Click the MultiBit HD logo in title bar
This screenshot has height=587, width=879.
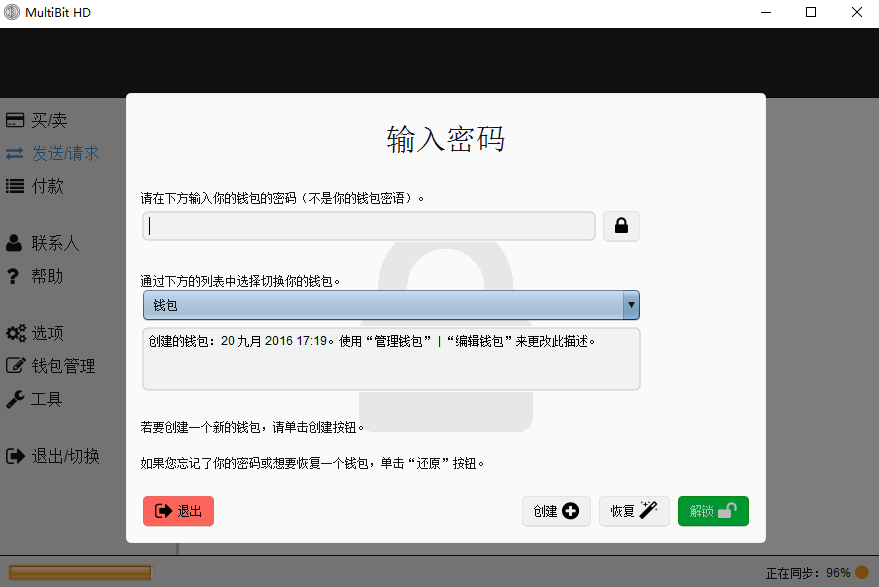coord(12,12)
